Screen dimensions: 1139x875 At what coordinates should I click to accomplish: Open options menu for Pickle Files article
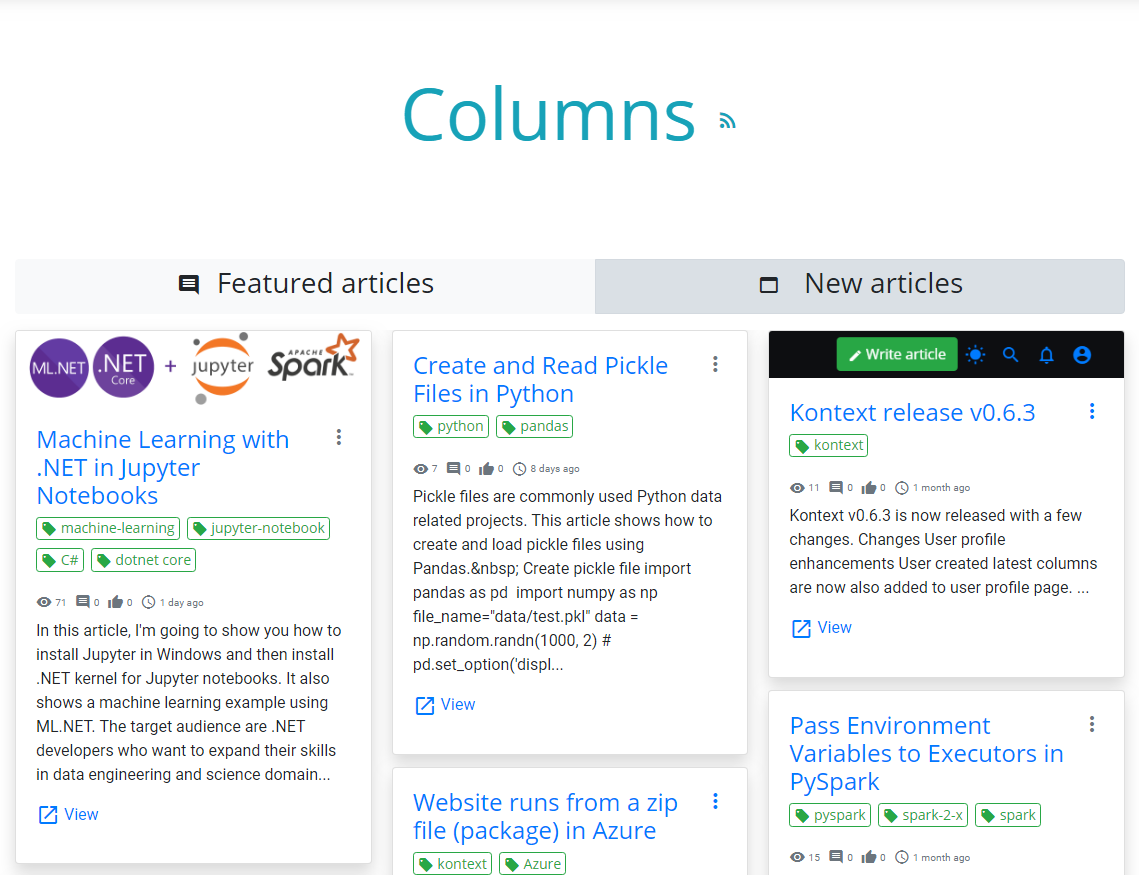pos(716,364)
